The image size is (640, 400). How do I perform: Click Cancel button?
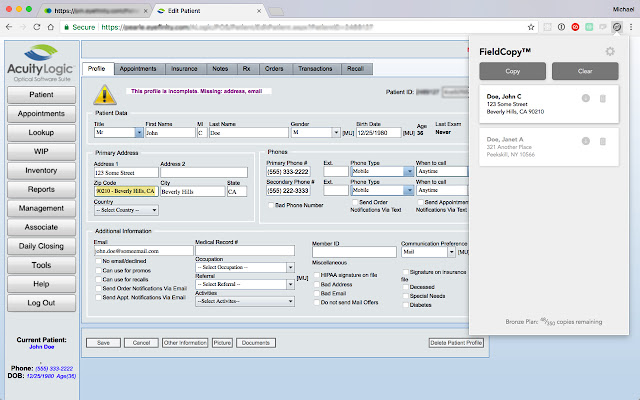pos(141,343)
